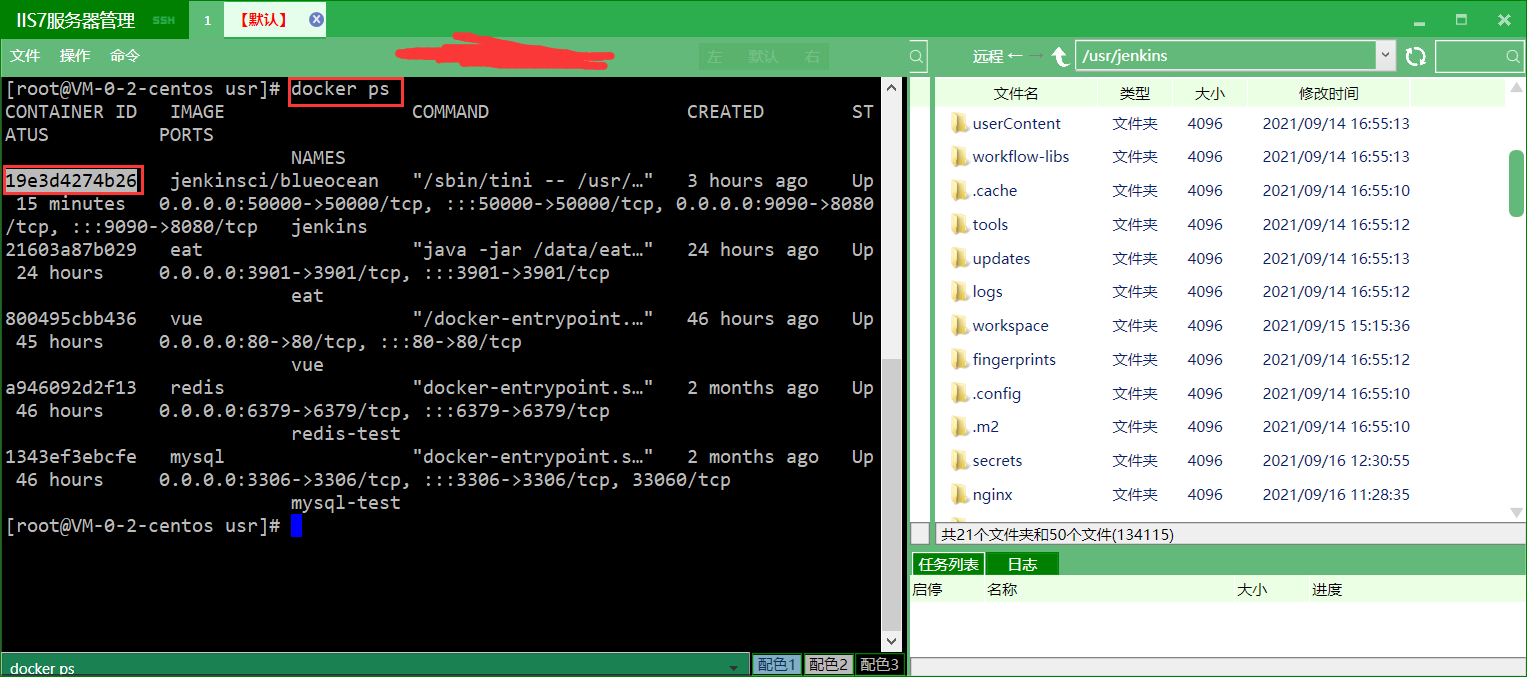Click the 默认 layout button
The width and height of the screenshot is (1527, 677).
pos(763,57)
